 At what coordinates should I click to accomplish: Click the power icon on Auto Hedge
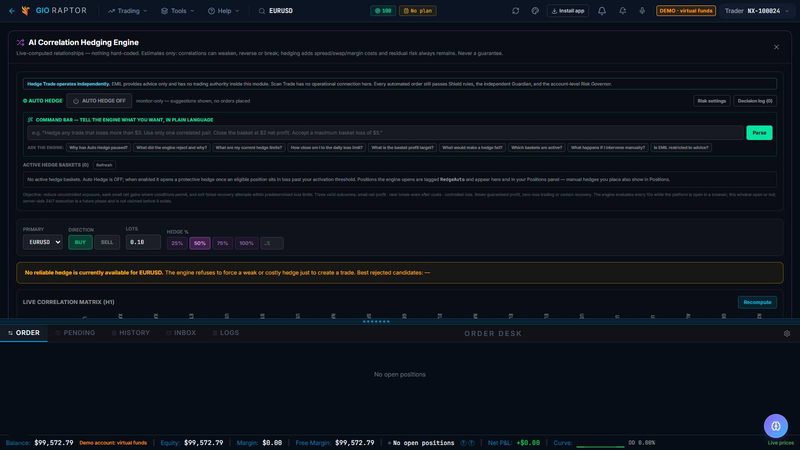tap(76, 101)
